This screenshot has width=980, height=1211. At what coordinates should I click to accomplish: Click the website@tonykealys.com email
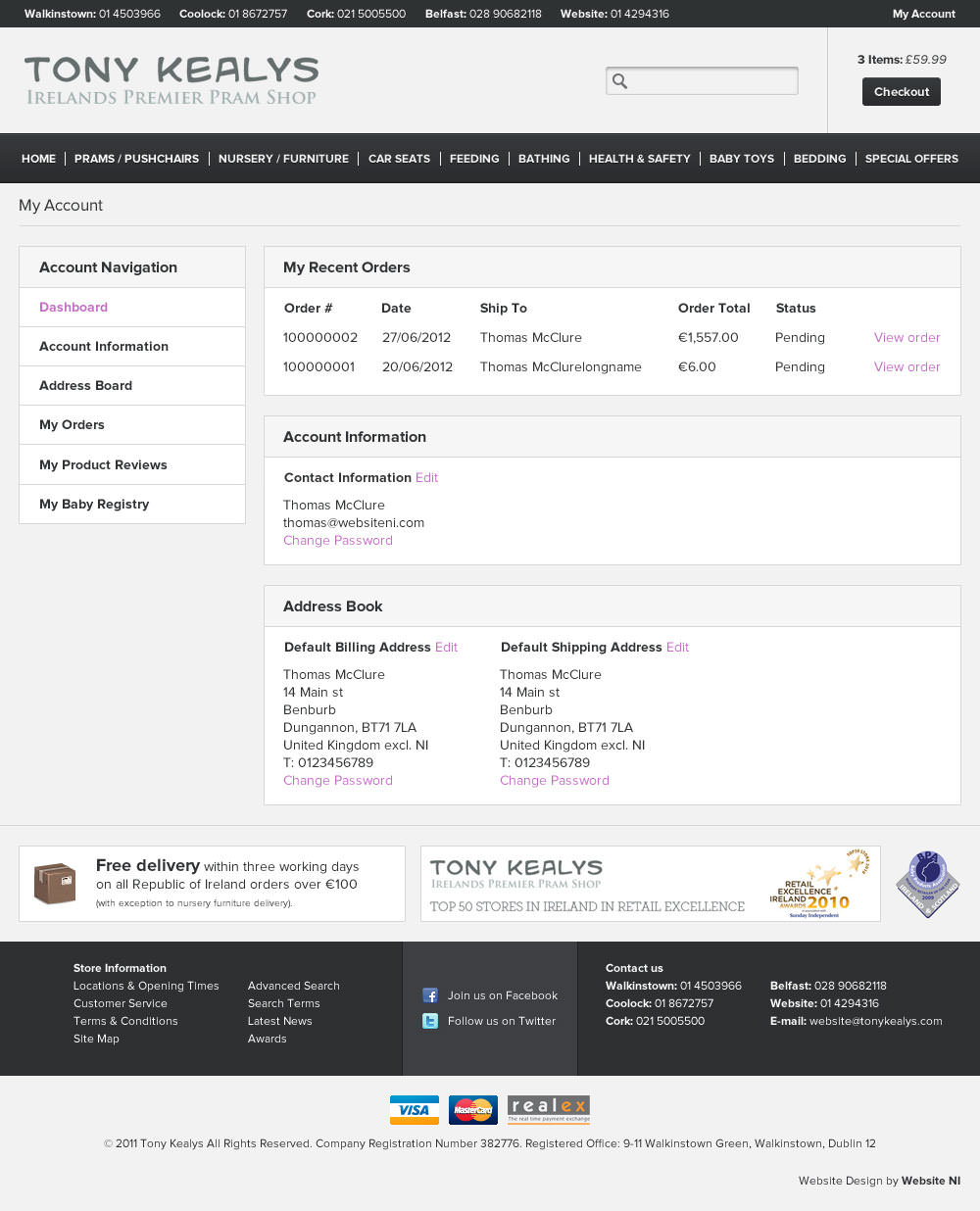click(x=876, y=1021)
